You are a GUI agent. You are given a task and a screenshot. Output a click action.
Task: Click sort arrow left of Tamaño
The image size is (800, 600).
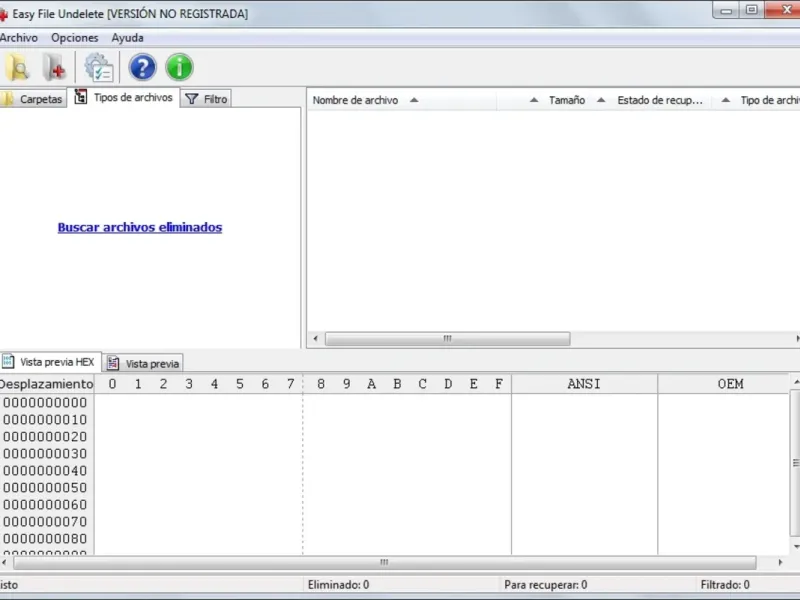point(534,100)
